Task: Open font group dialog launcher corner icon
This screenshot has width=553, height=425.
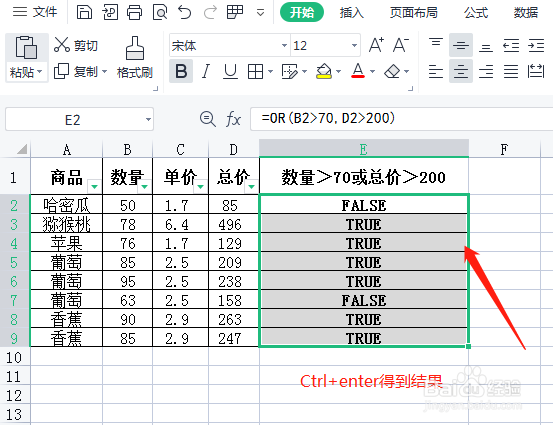Action: click(x=410, y=89)
